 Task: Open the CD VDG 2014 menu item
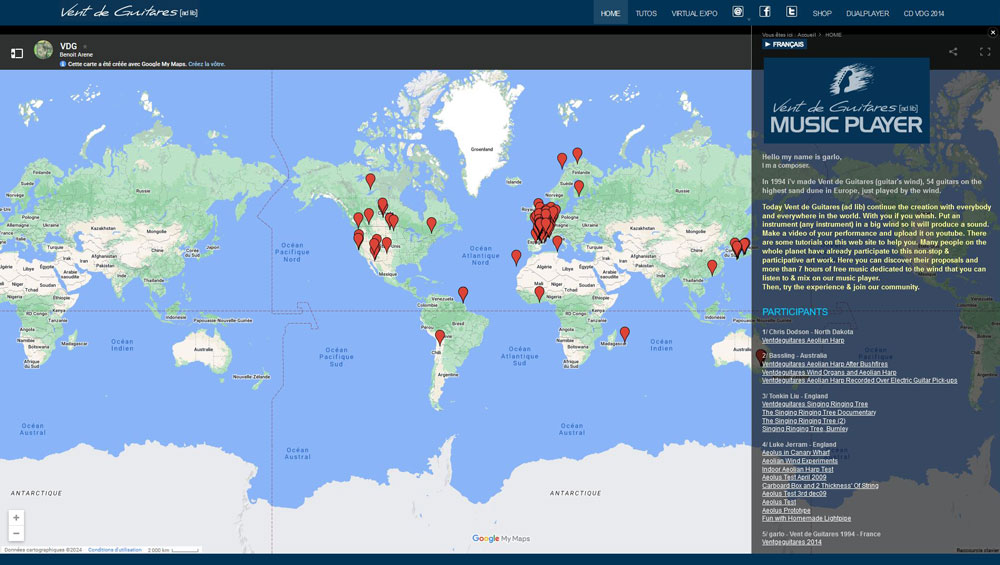click(x=923, y=13)
